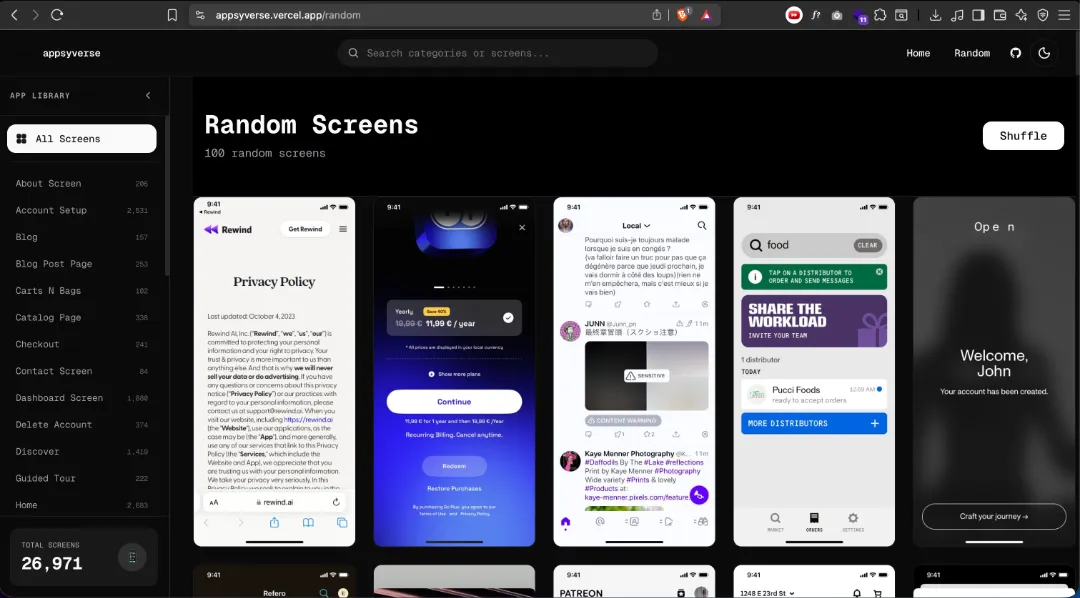Open the All Screens grid icon
The width and height of the screenshot is (1080, 598).
[21, 138]
